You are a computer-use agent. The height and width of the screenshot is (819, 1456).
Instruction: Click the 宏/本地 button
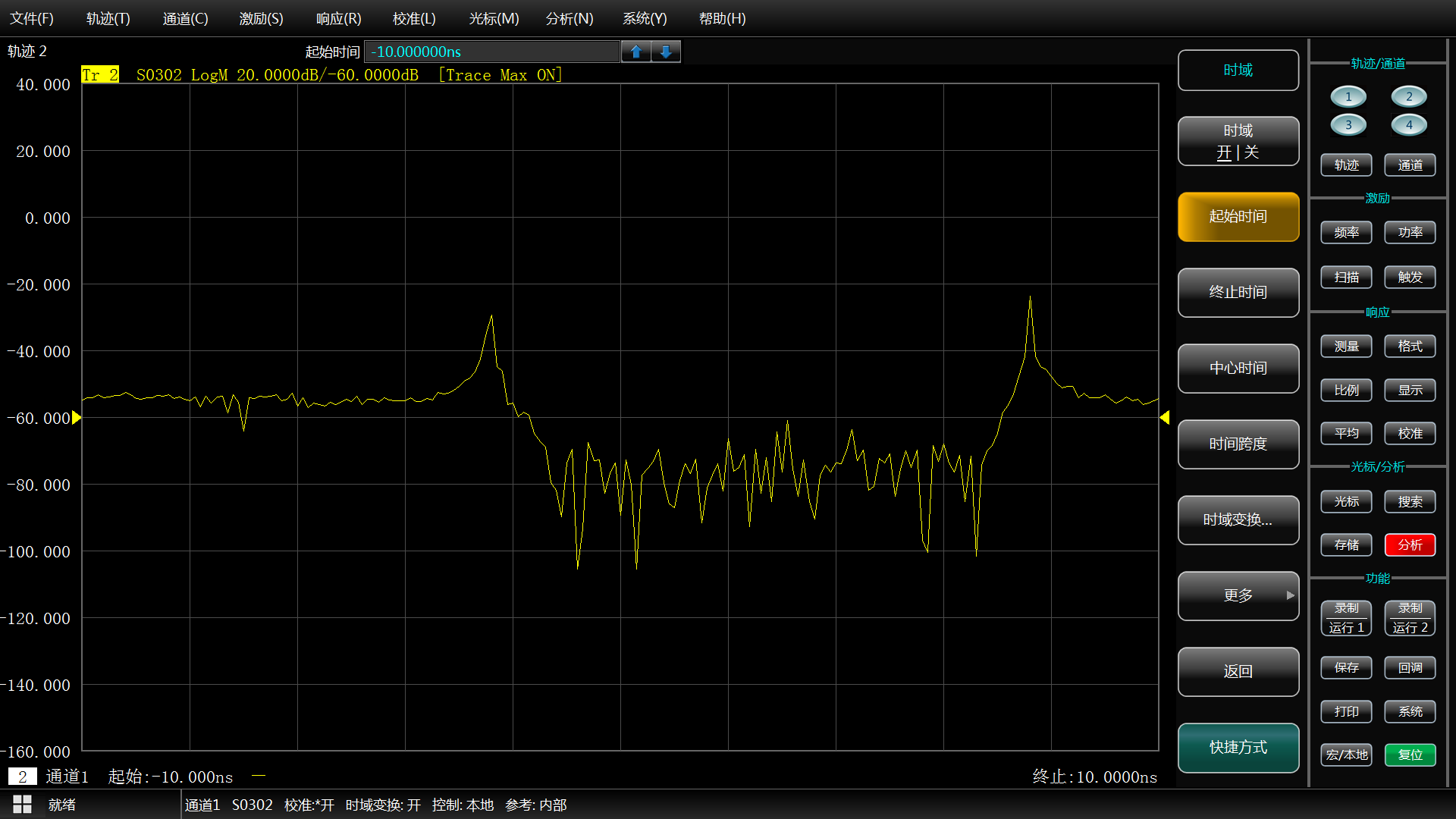click(1346, 755)
